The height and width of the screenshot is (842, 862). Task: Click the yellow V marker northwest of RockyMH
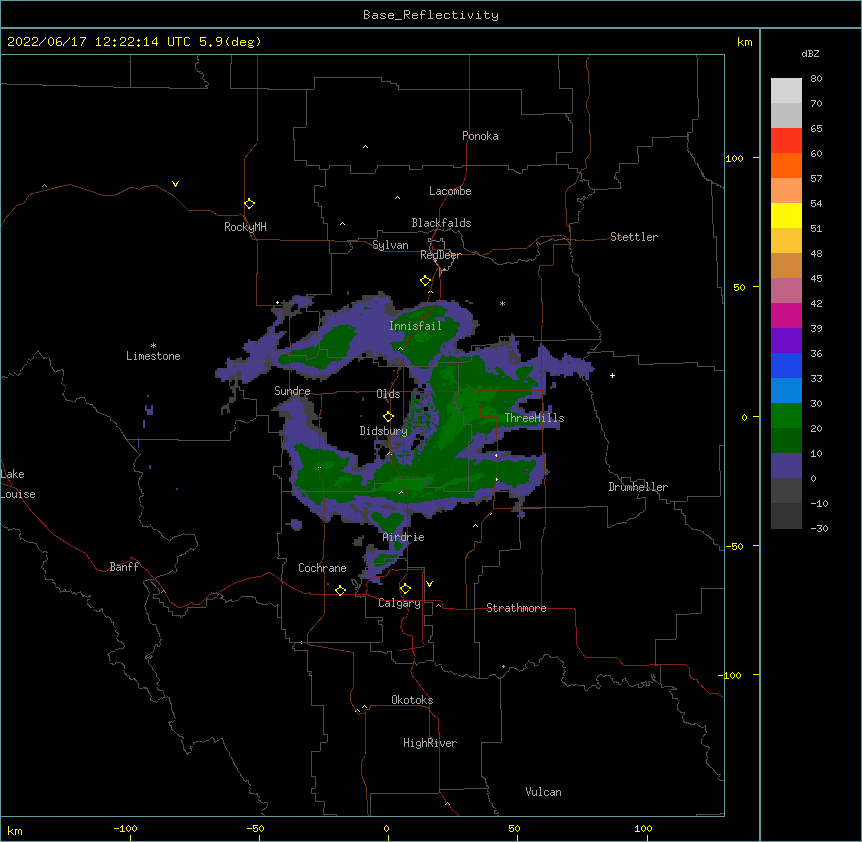click(x=175, y=184)
